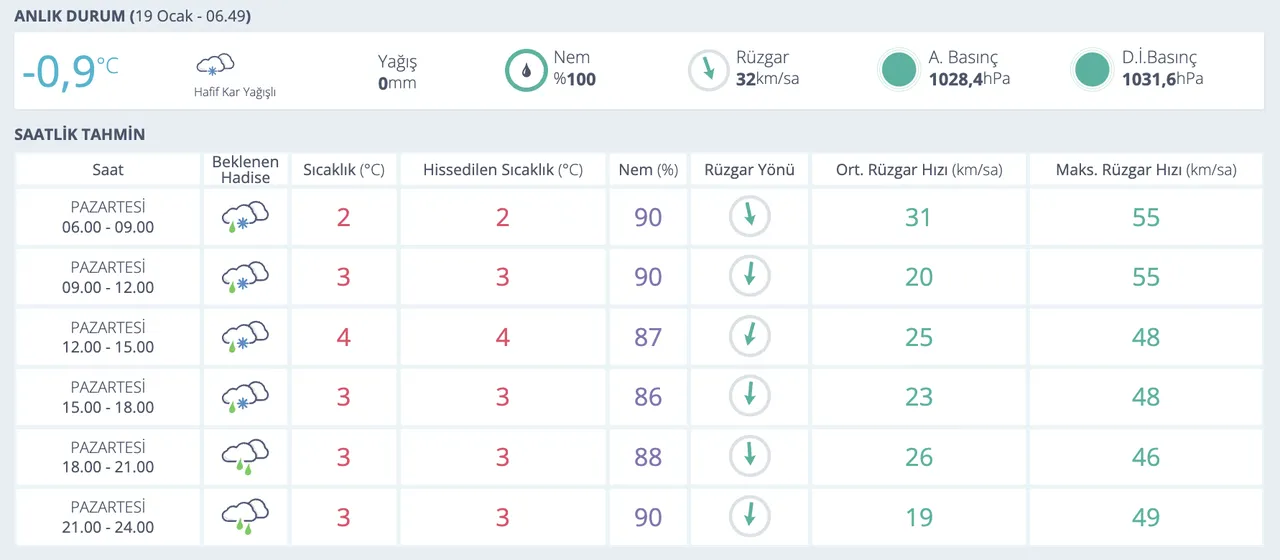Image resolution: width=1280 pixels, height=560 pixels.
Task: Click the ANLIK DURUM section heading
Action: pos(70,17)
